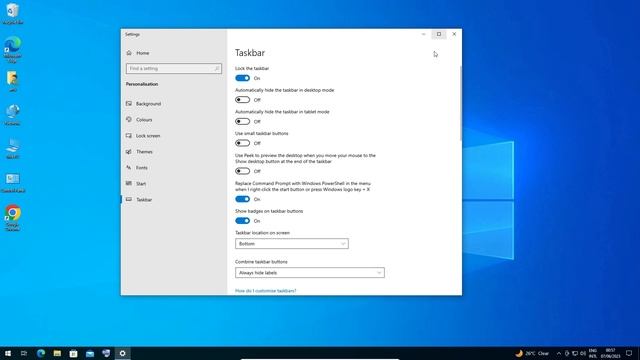Toggle Use small taskbar buttons
Image resolution: width=640 pixels, height=360 pixels.
pyautogui.click(x=242, y=143)
